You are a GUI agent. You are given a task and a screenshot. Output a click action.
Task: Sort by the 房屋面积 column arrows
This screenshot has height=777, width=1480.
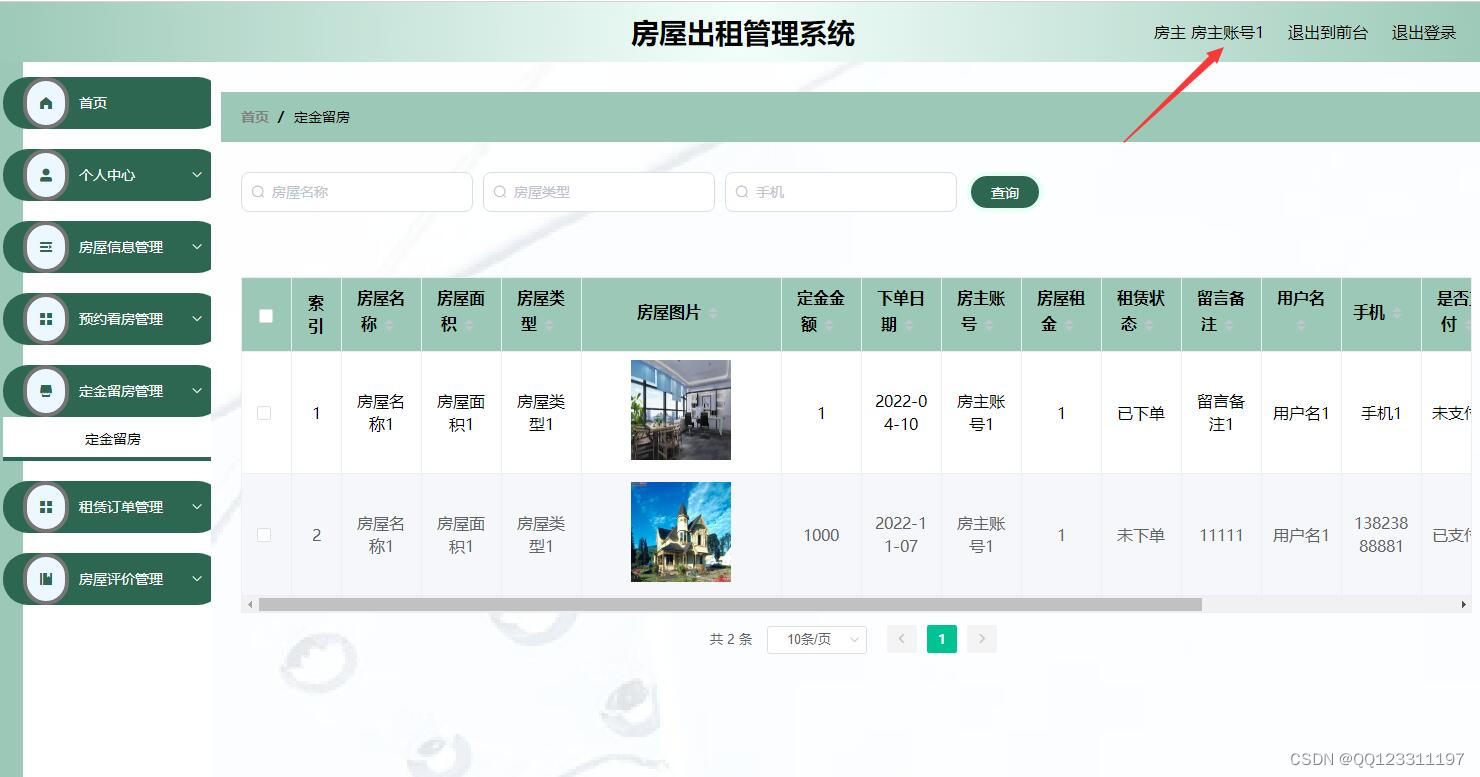[469, 325]
